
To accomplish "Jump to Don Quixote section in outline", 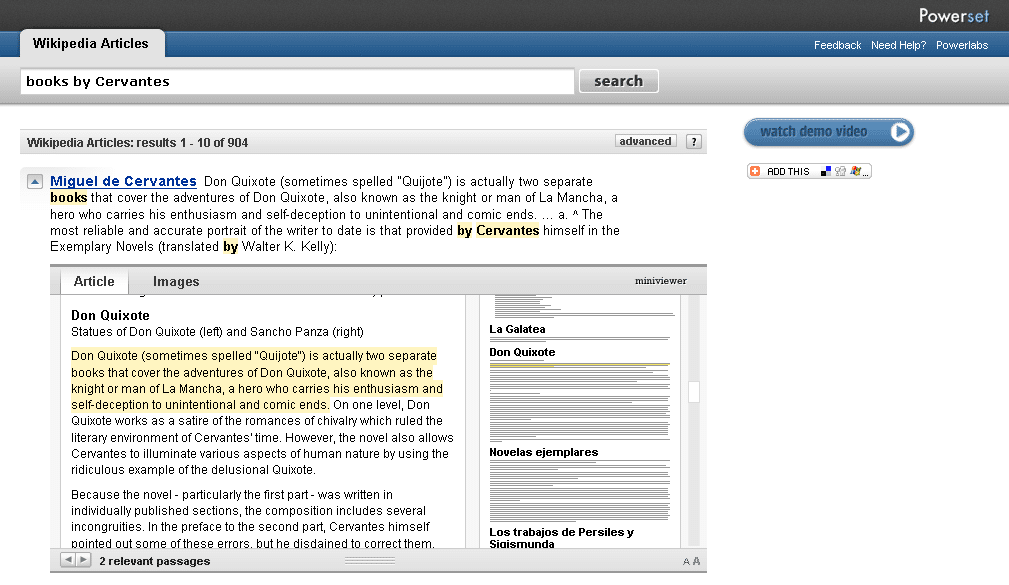I will tap(522, 353).
